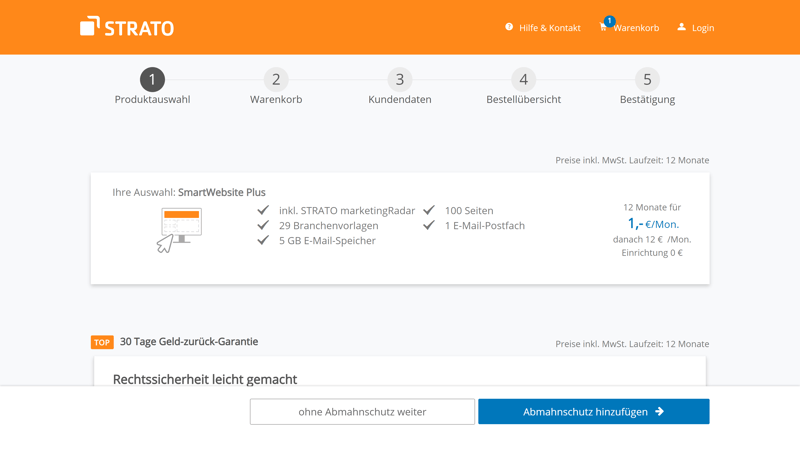Jump to step 3 Kundendaten

(x=400, y=80)
